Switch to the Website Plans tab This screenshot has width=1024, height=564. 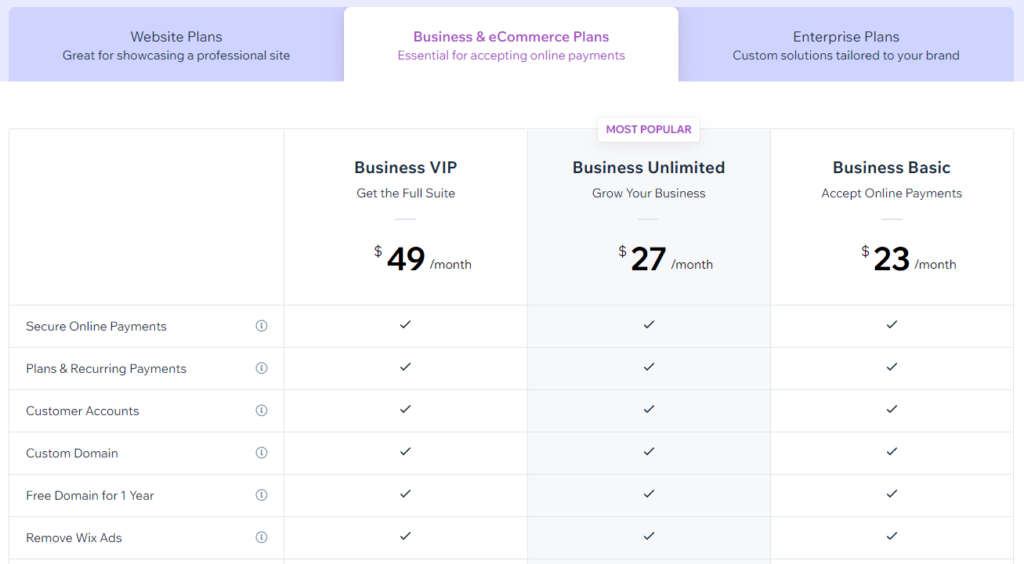[176, 44]
